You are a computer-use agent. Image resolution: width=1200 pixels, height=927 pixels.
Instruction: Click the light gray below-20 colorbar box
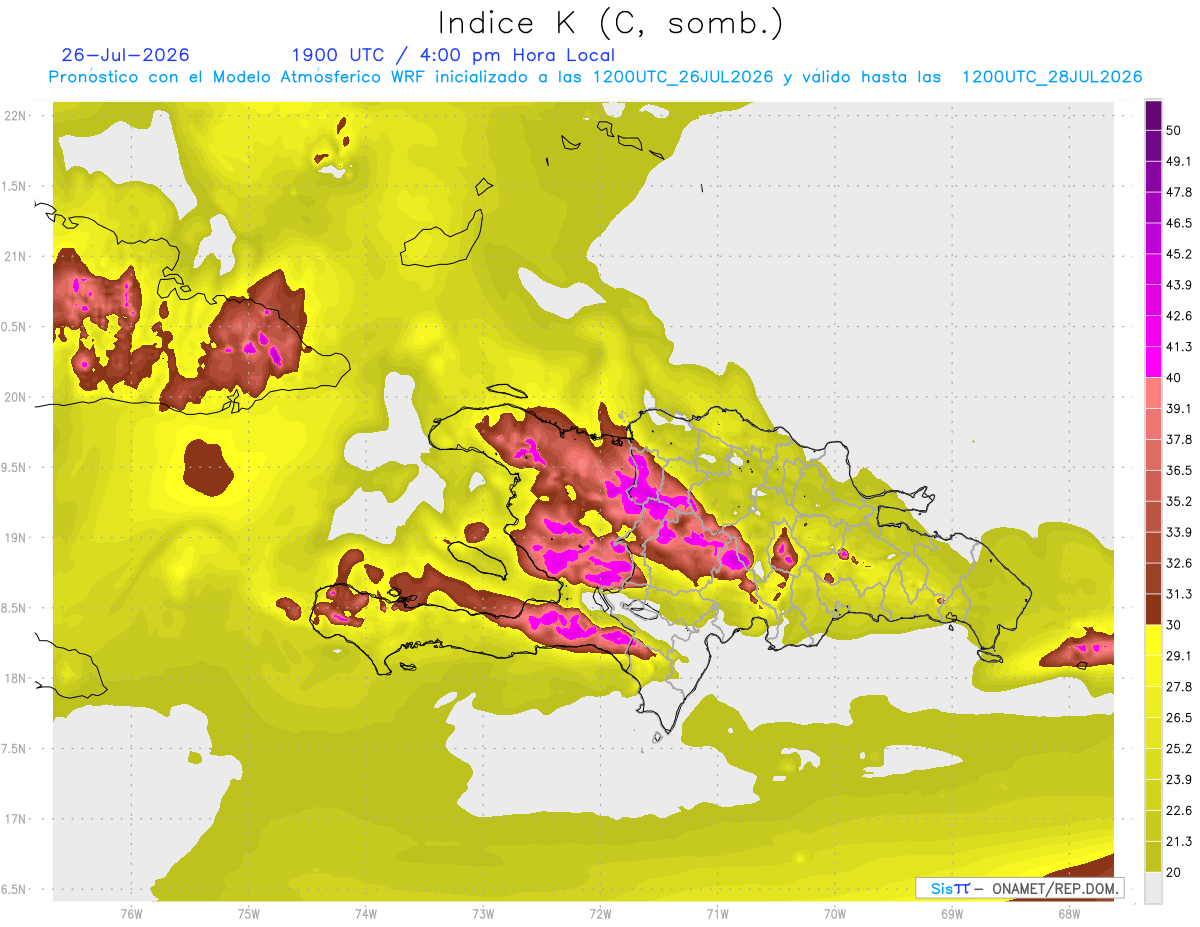(x=1153, y=888)
